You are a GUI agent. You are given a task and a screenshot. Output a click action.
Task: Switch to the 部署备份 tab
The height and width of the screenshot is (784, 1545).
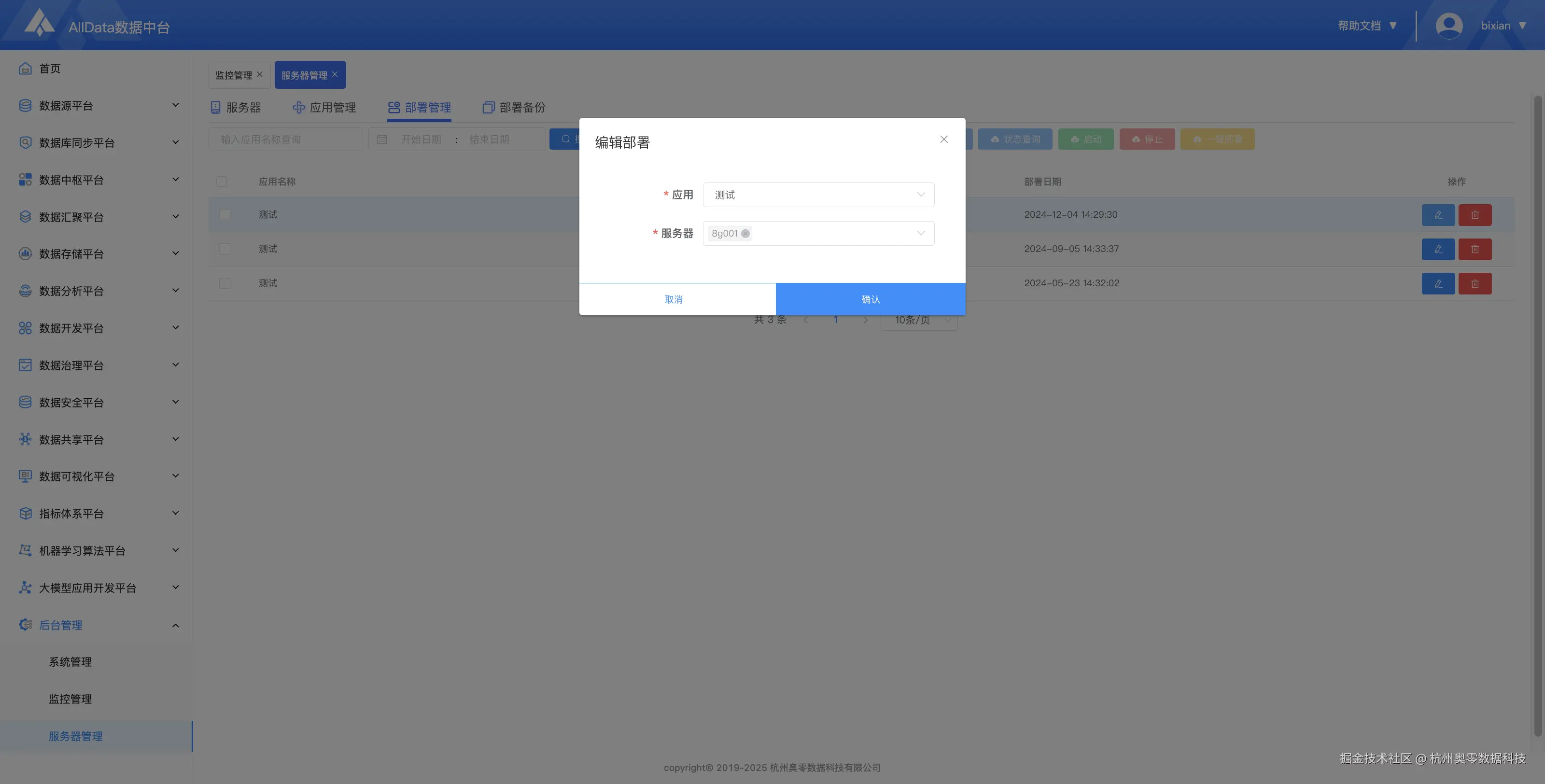coord(513,107)
